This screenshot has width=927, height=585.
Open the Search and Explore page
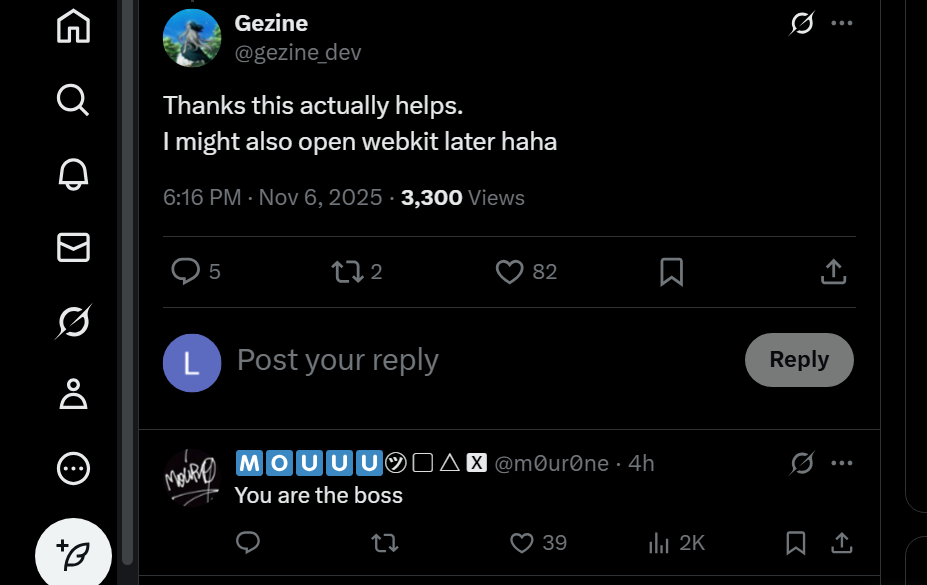click(x=73, y=100)
